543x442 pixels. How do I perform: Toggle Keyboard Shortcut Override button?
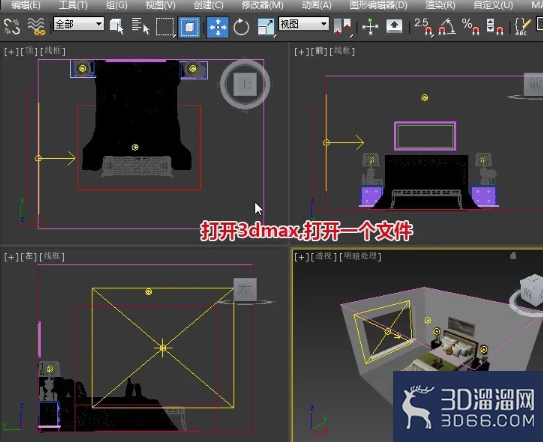point(394,26)
